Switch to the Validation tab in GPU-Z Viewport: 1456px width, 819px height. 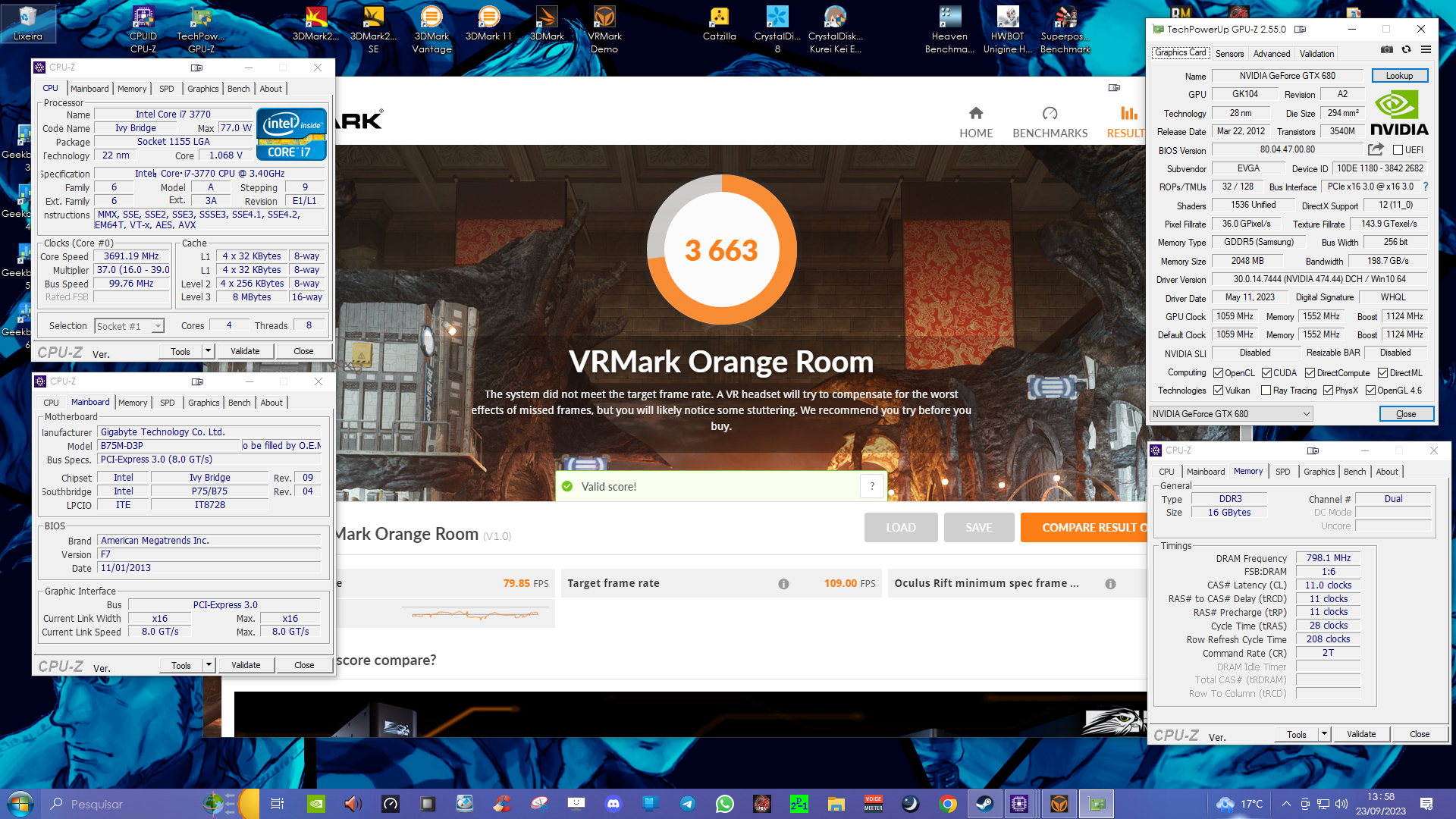(x=1316, y=54)
